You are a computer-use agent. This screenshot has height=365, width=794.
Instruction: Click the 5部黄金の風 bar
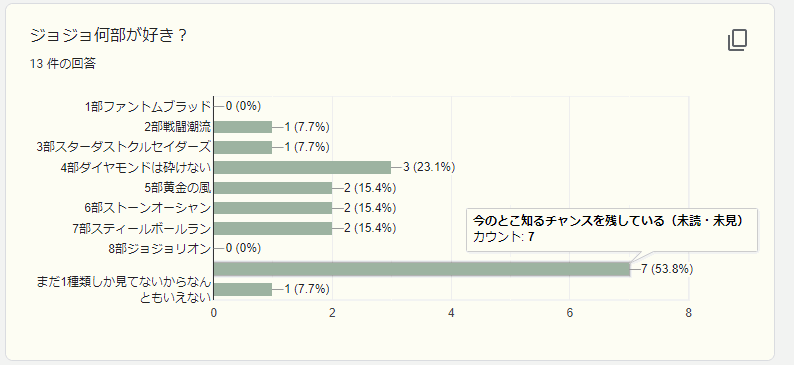point(273,188)
